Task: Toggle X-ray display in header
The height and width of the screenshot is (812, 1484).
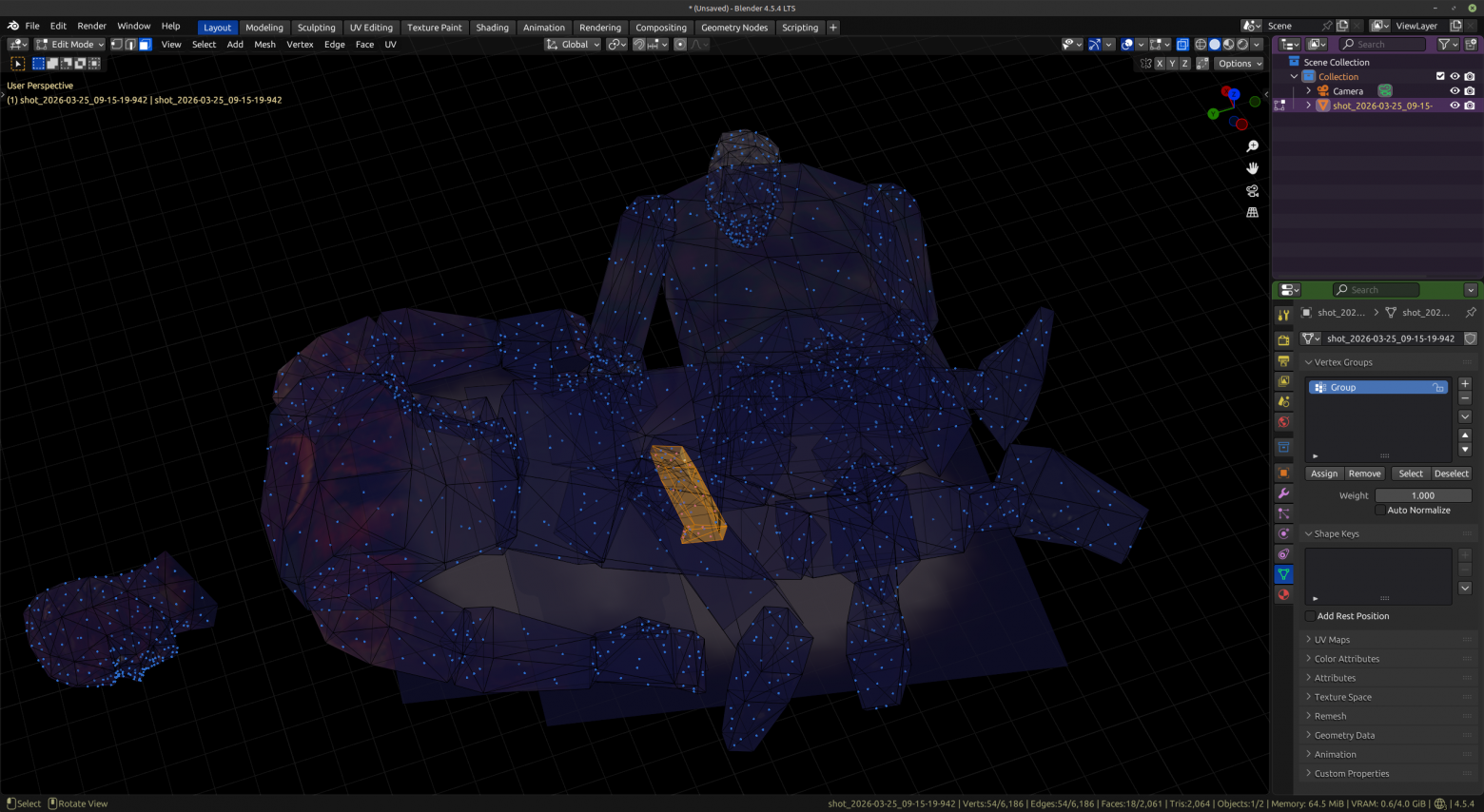Action: point(1182,45)
